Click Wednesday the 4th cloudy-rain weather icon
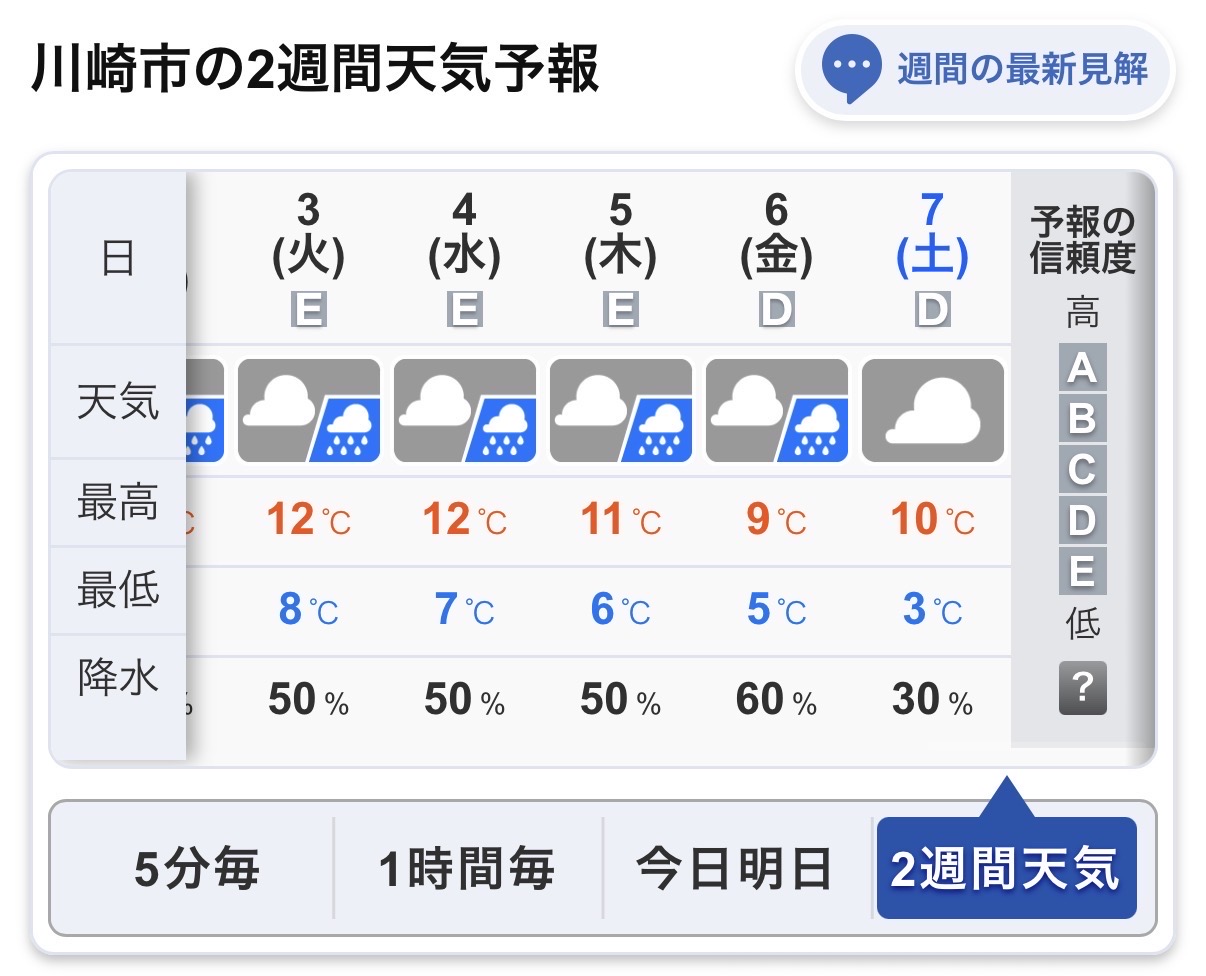The height and width of the screenshot is (976, 1206). point(465,410)
